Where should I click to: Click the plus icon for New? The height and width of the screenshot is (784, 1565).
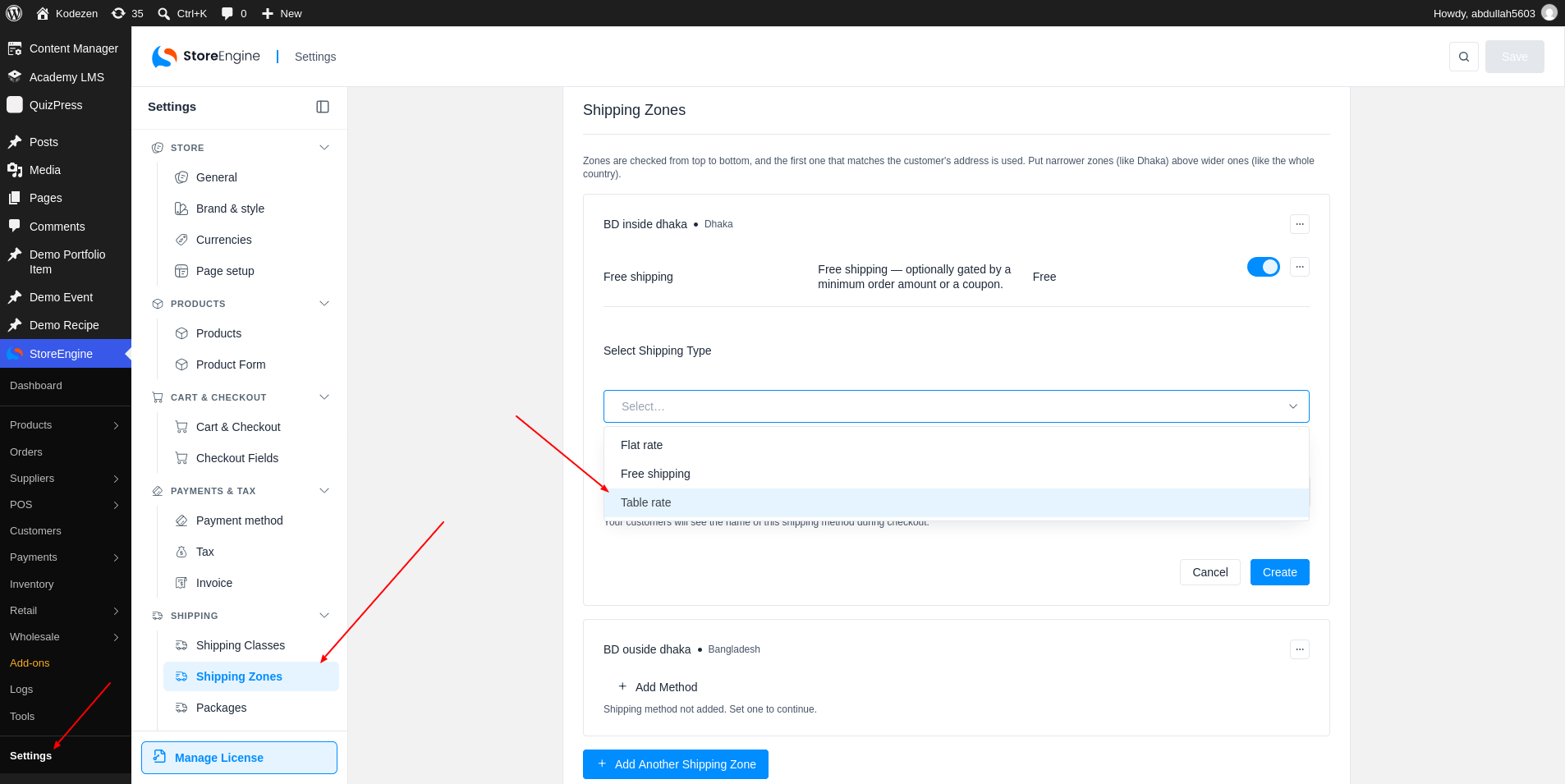click(268, 13)
